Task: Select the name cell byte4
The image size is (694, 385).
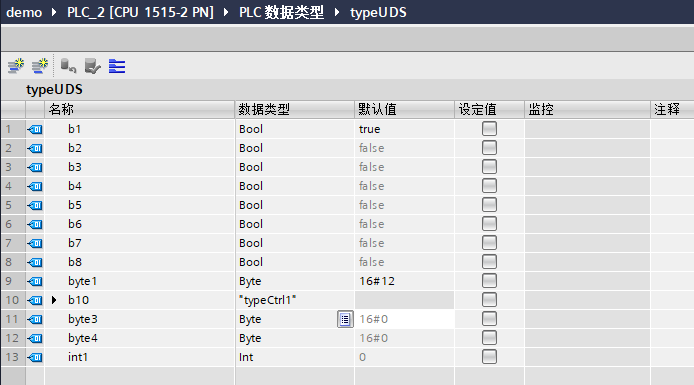Action: pos(139,339)
